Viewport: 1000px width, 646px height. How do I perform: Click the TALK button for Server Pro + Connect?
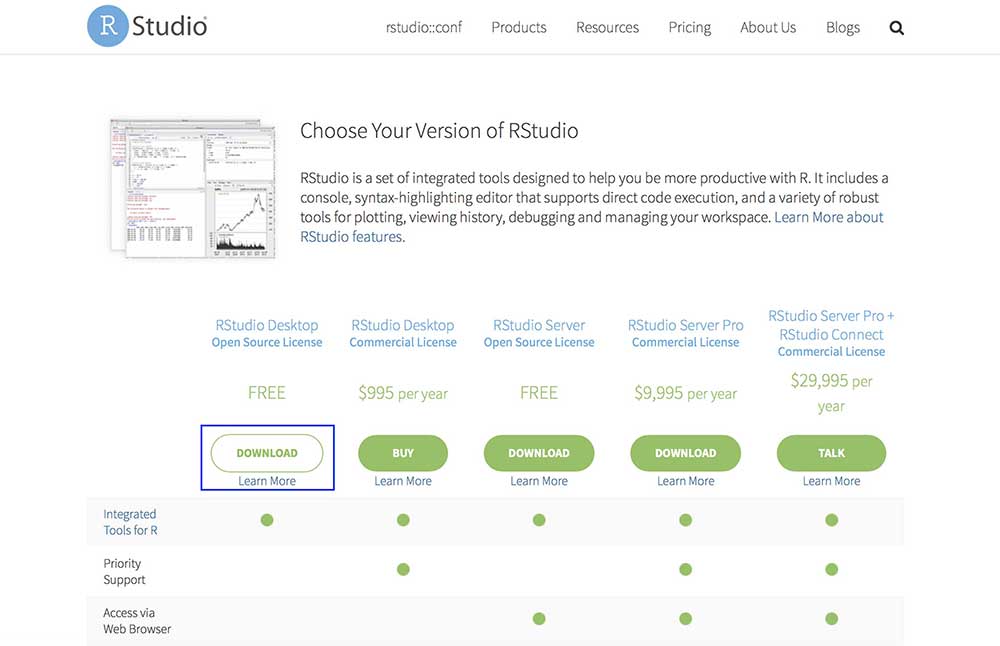click(831, 453)
